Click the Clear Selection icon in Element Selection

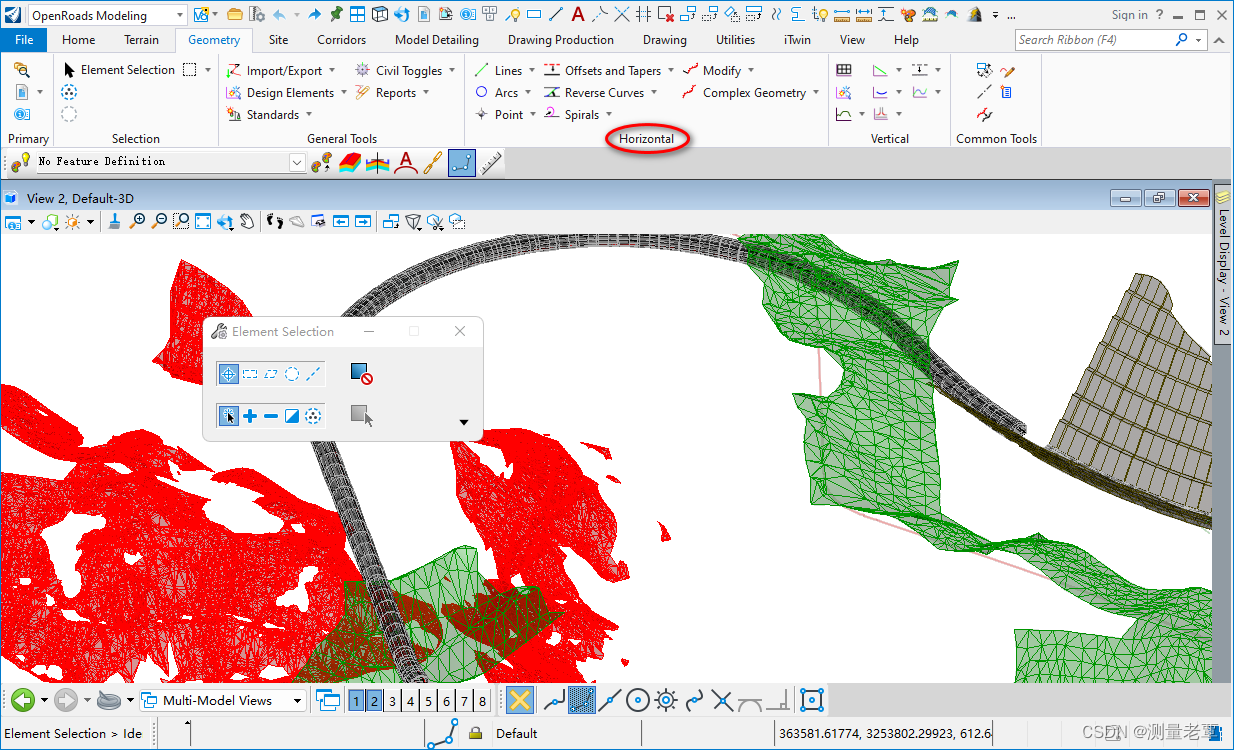pyautogui.click(x=361, y=374)
